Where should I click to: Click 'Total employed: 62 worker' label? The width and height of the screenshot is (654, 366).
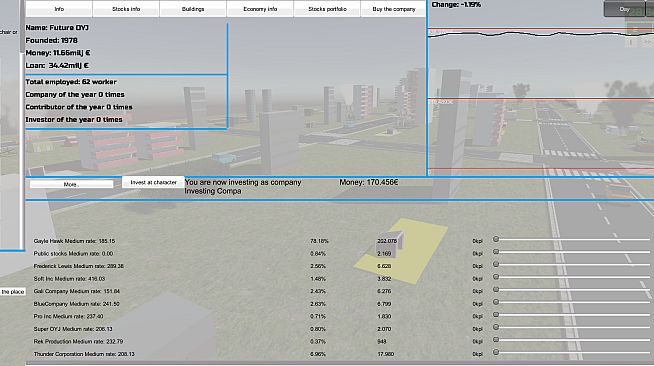[71, 82]
